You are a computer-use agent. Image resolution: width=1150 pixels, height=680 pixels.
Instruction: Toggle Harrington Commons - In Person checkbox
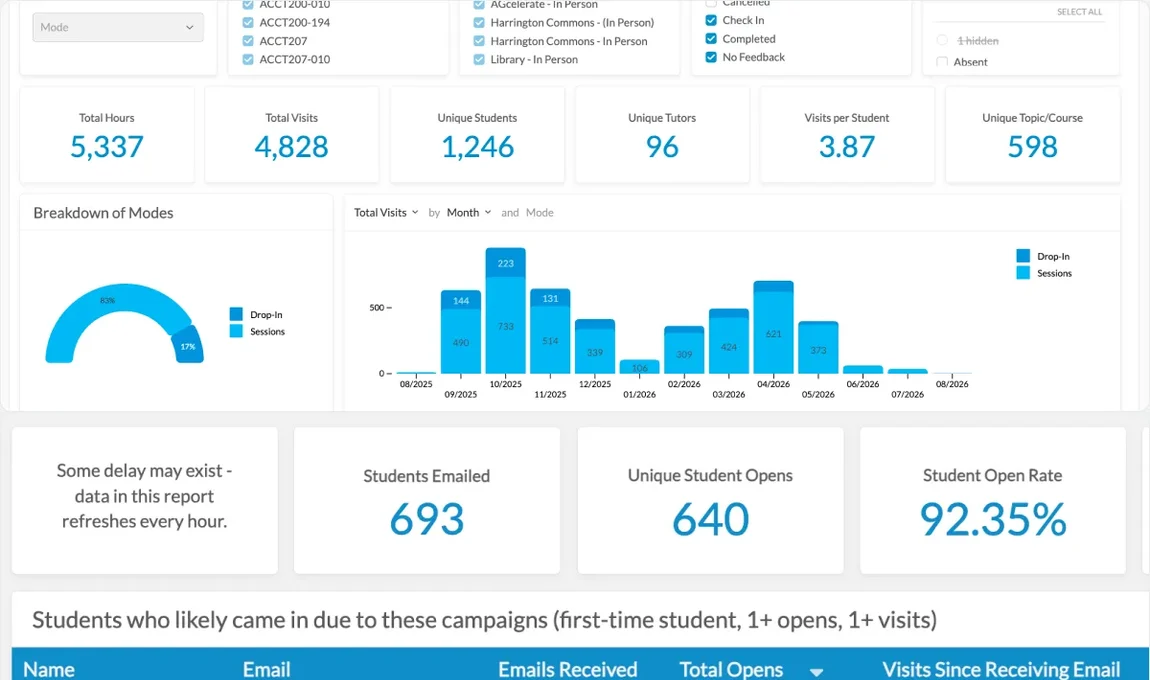[x=479, y=41]
